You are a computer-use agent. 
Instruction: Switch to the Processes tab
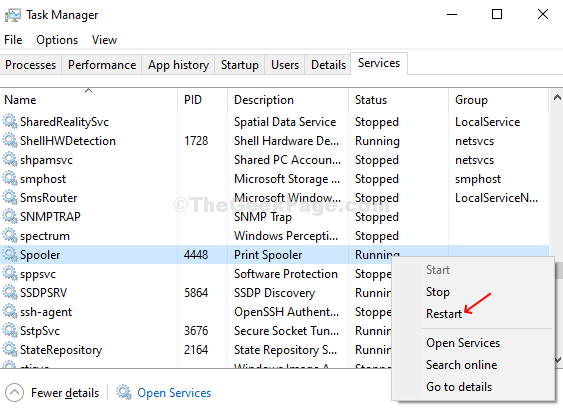31,65
